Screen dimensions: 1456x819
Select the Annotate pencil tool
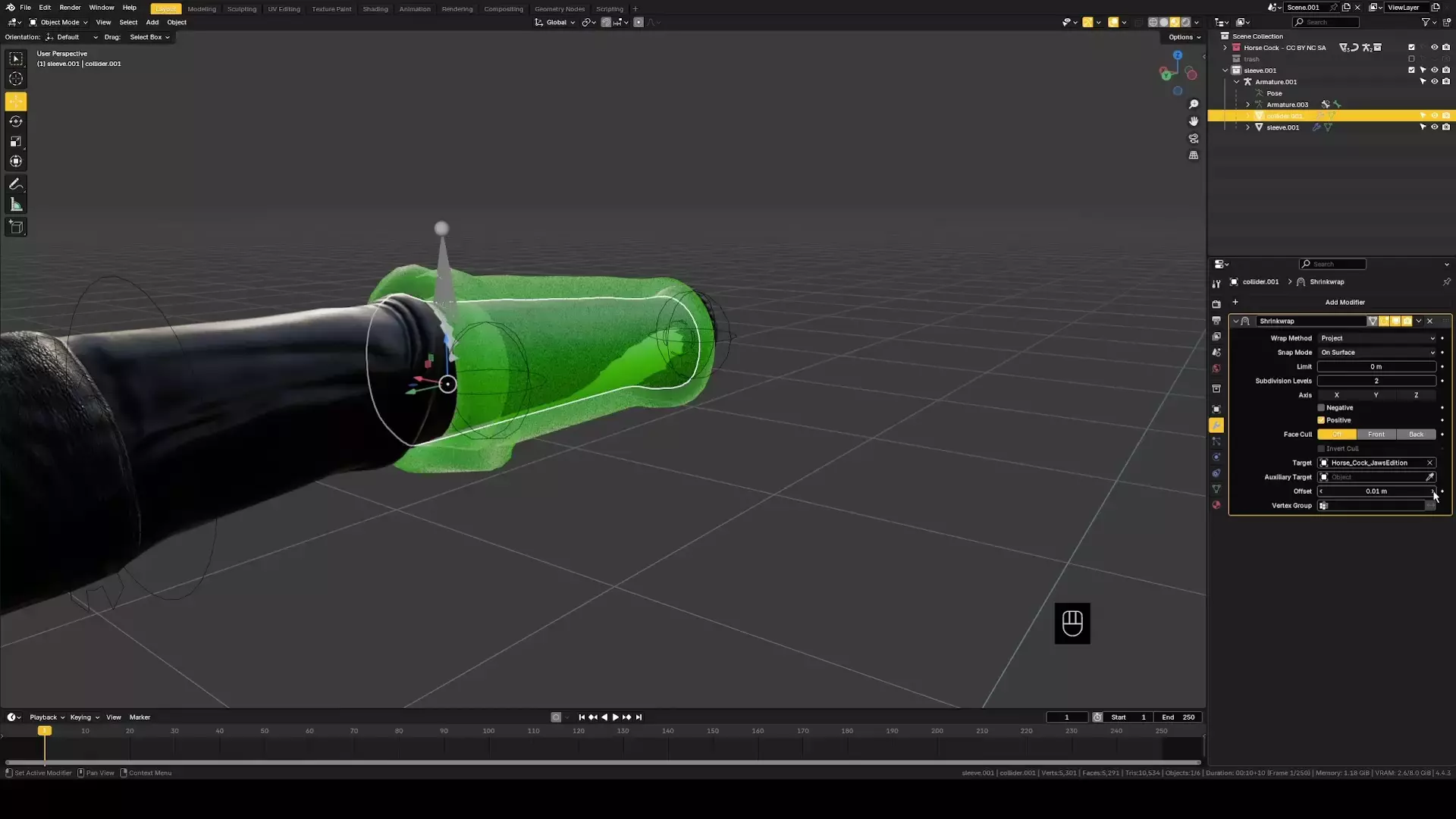click(x=16, y=184)
